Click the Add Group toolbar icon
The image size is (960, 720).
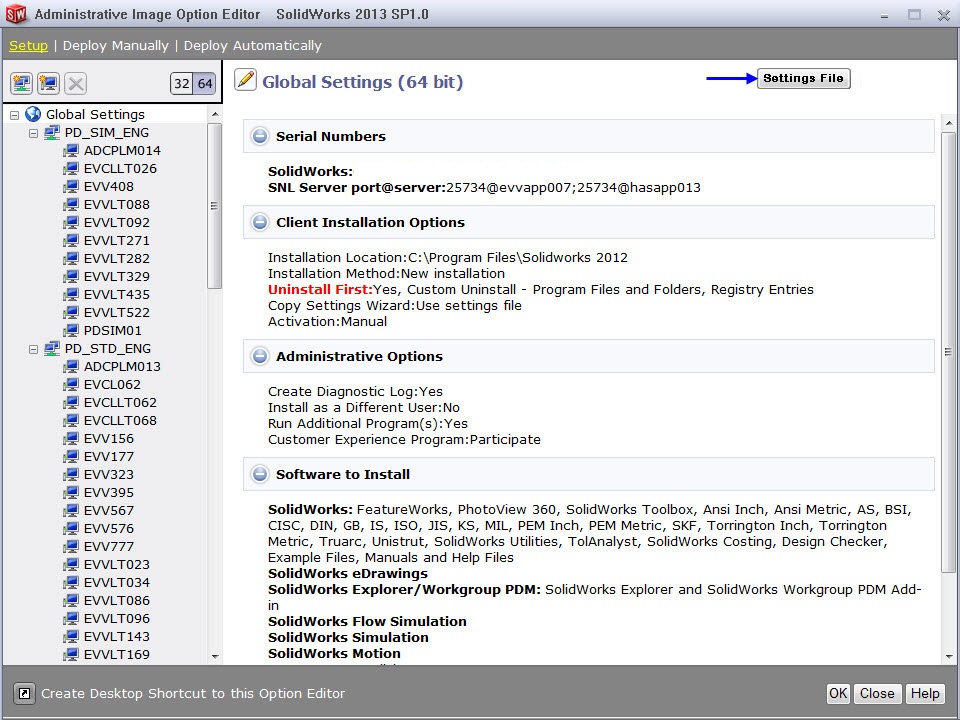coord(21,83)
